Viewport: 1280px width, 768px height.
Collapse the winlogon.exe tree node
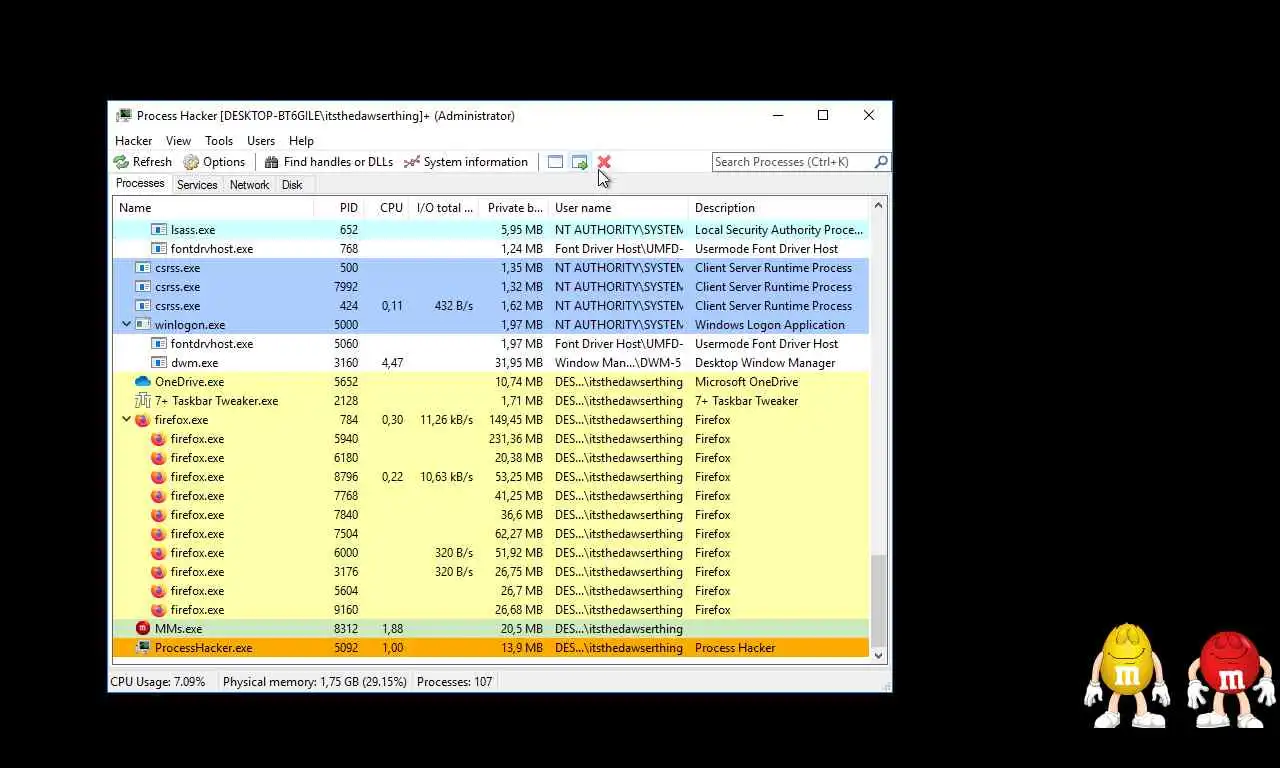pos(127,325)
